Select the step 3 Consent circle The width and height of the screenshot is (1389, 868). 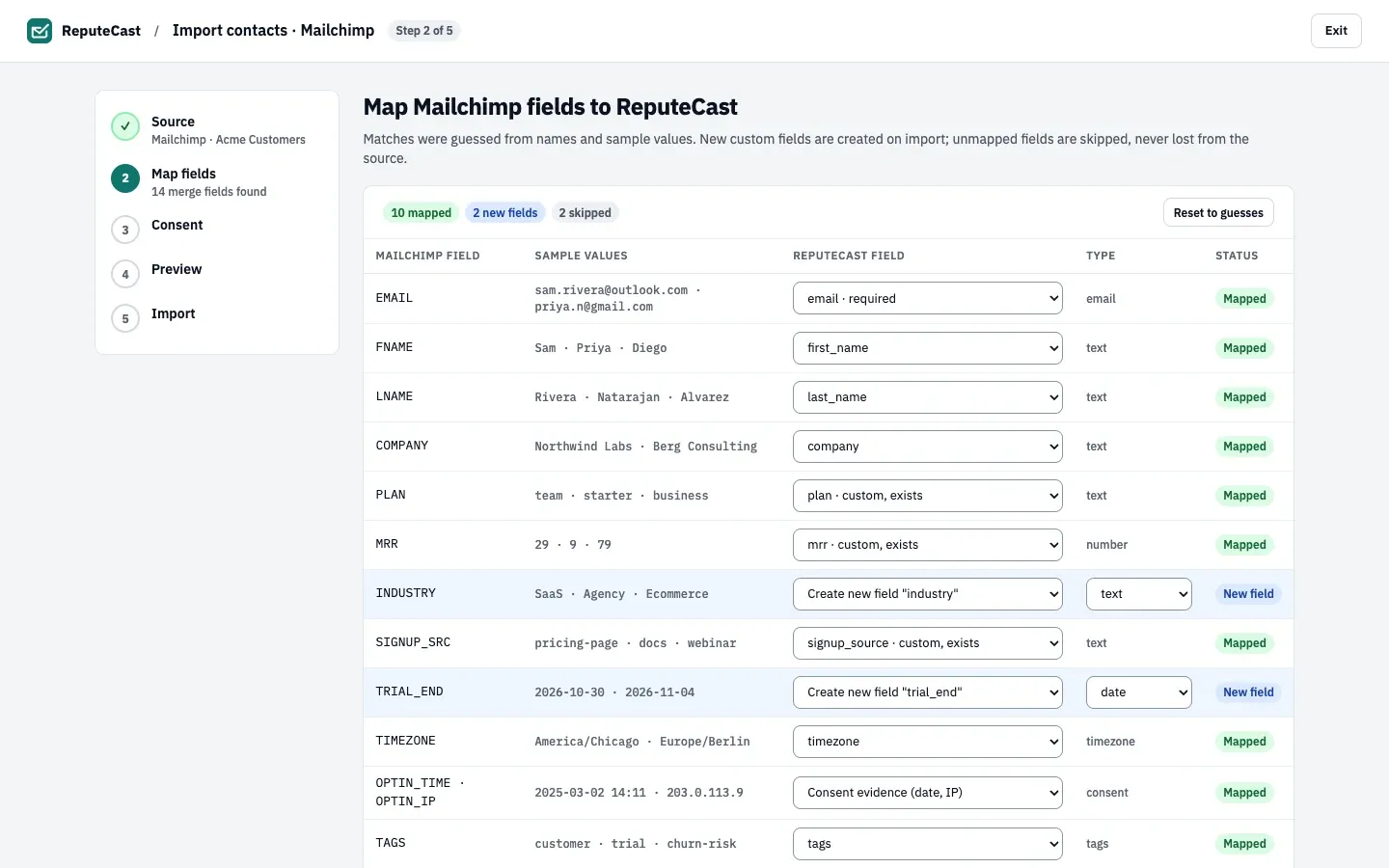[x=125, y=230]
